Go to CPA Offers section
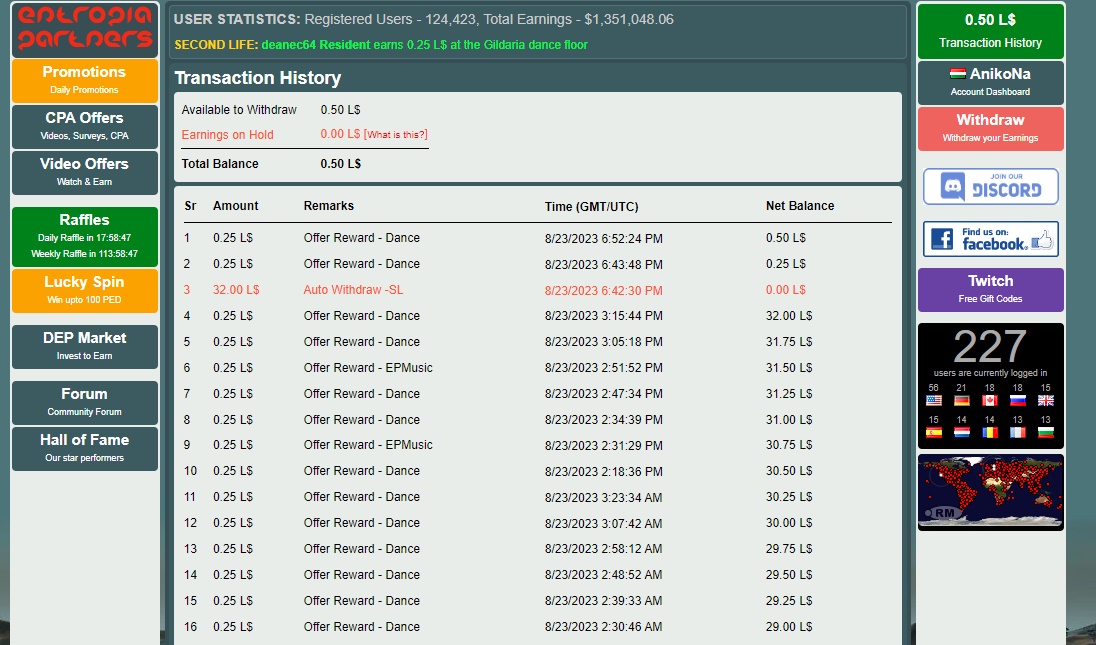This screenshot has height=645, width=1096. pyautogui.click(x=85, y=126)
